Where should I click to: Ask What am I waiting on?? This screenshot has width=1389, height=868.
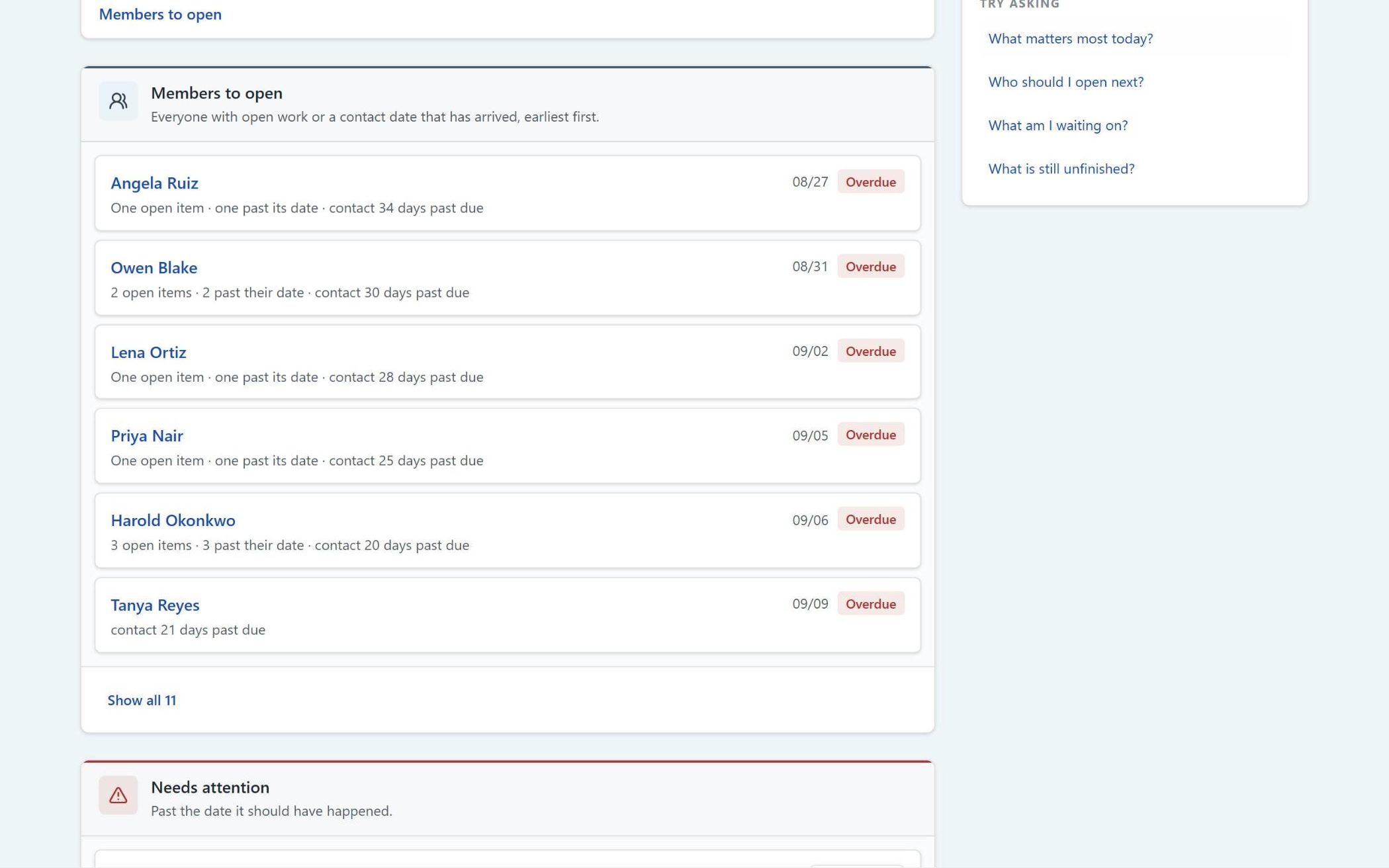coord(1057,126)
